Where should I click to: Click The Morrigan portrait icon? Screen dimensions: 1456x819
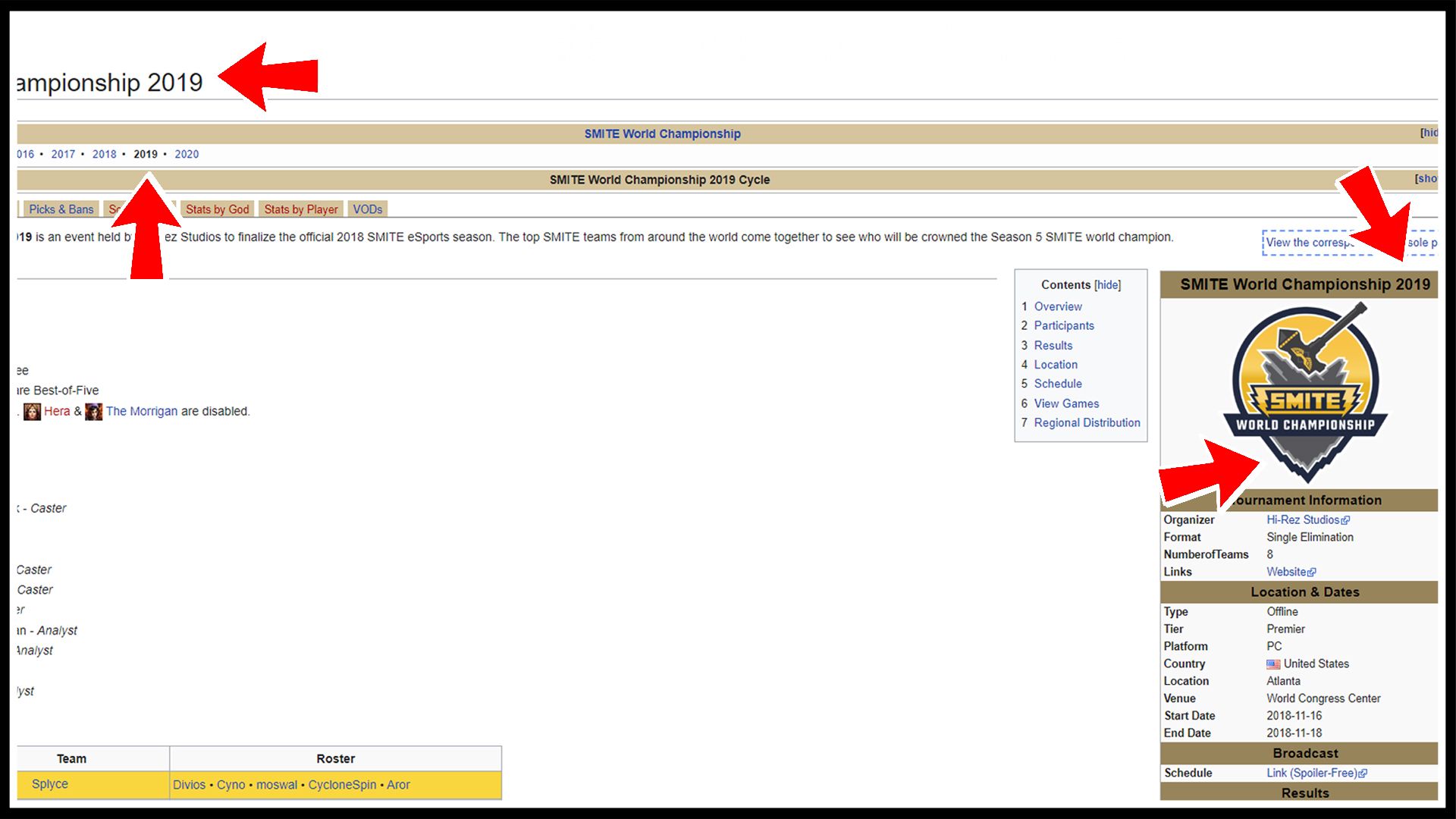point(93,412)
